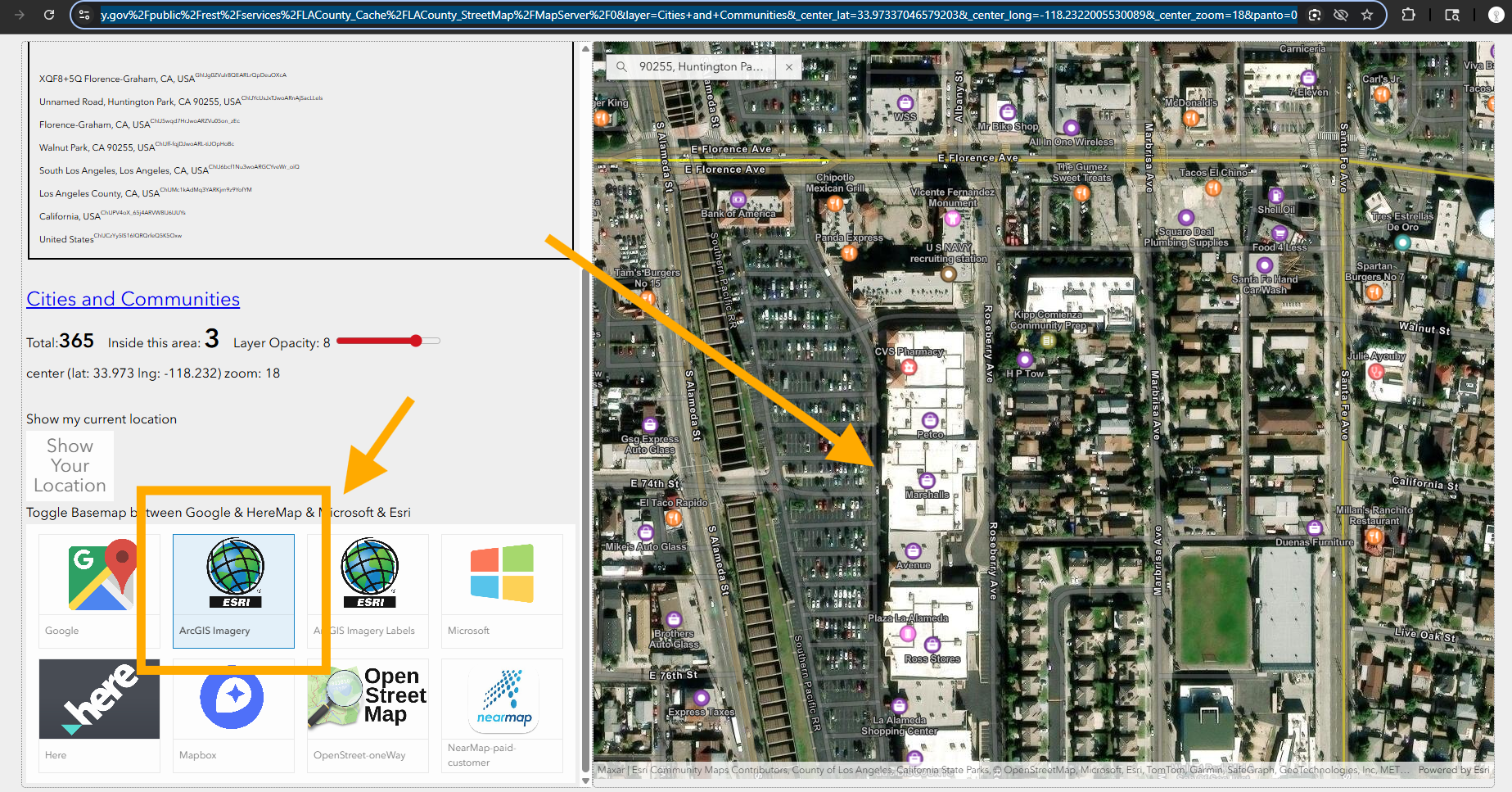This screenshot has width=1512, height=792.
Task: Click the Food 4 Less marker
Action: click(1280, 233)
